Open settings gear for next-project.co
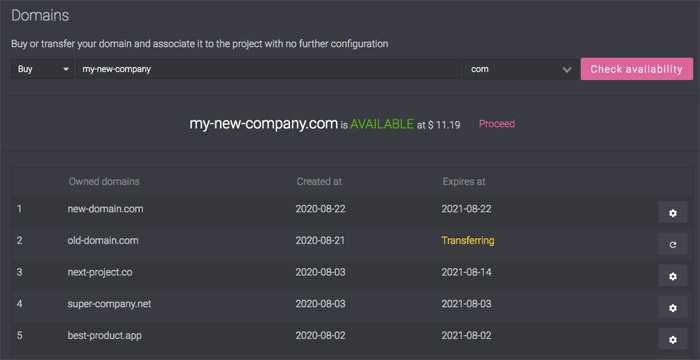The width and height of the screenshot is (700, 360). [673, 276]
